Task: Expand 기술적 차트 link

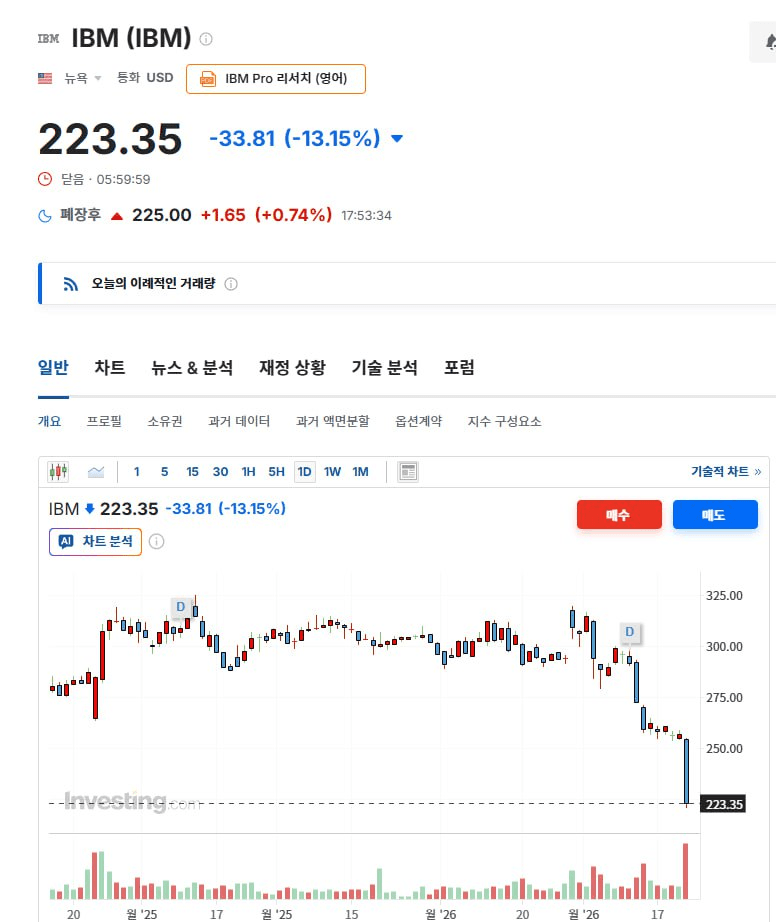Action: tap(726, 472)
